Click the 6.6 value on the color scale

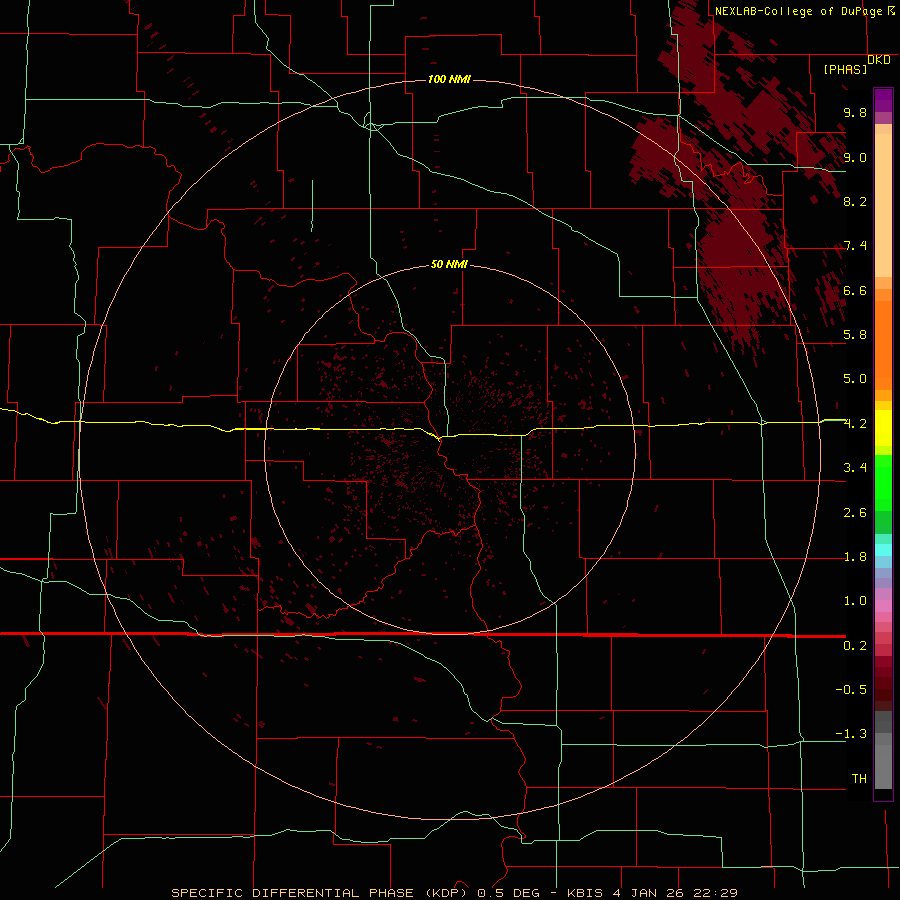(855, 290)
